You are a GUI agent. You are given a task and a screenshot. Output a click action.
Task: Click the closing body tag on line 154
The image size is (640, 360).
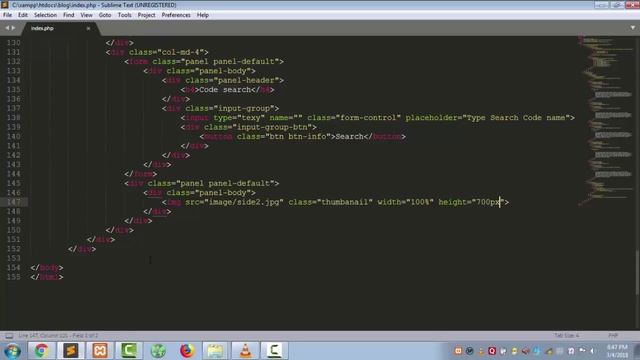point(47,268)
